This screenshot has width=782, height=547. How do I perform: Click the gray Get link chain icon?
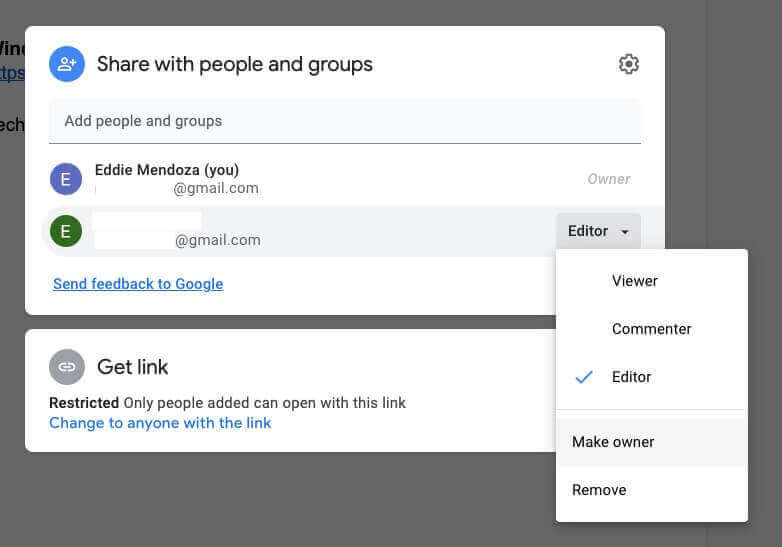point(67,367)
